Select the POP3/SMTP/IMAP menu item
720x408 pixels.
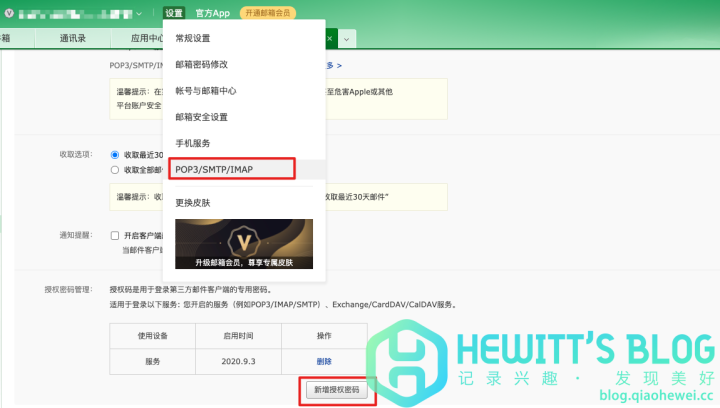point(214,170)
